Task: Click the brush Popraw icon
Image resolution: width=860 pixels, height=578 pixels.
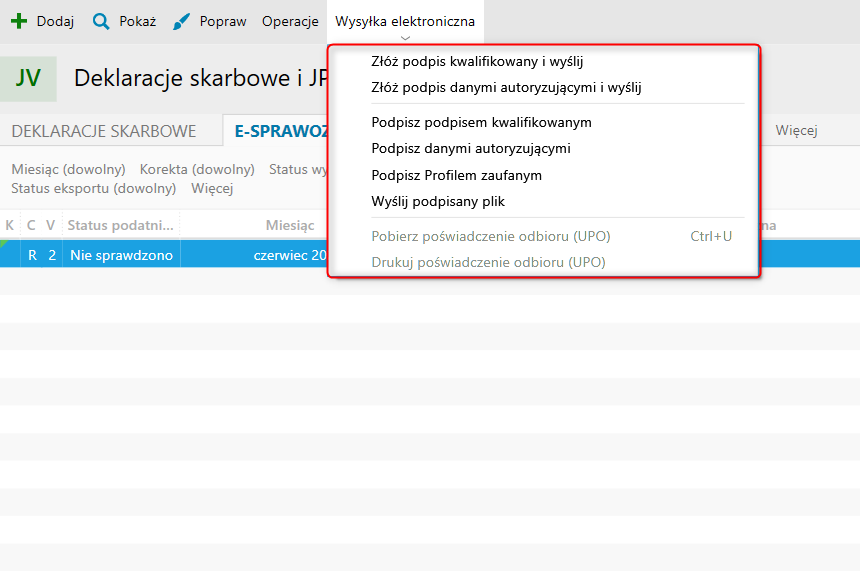Action: click(182, 21)
